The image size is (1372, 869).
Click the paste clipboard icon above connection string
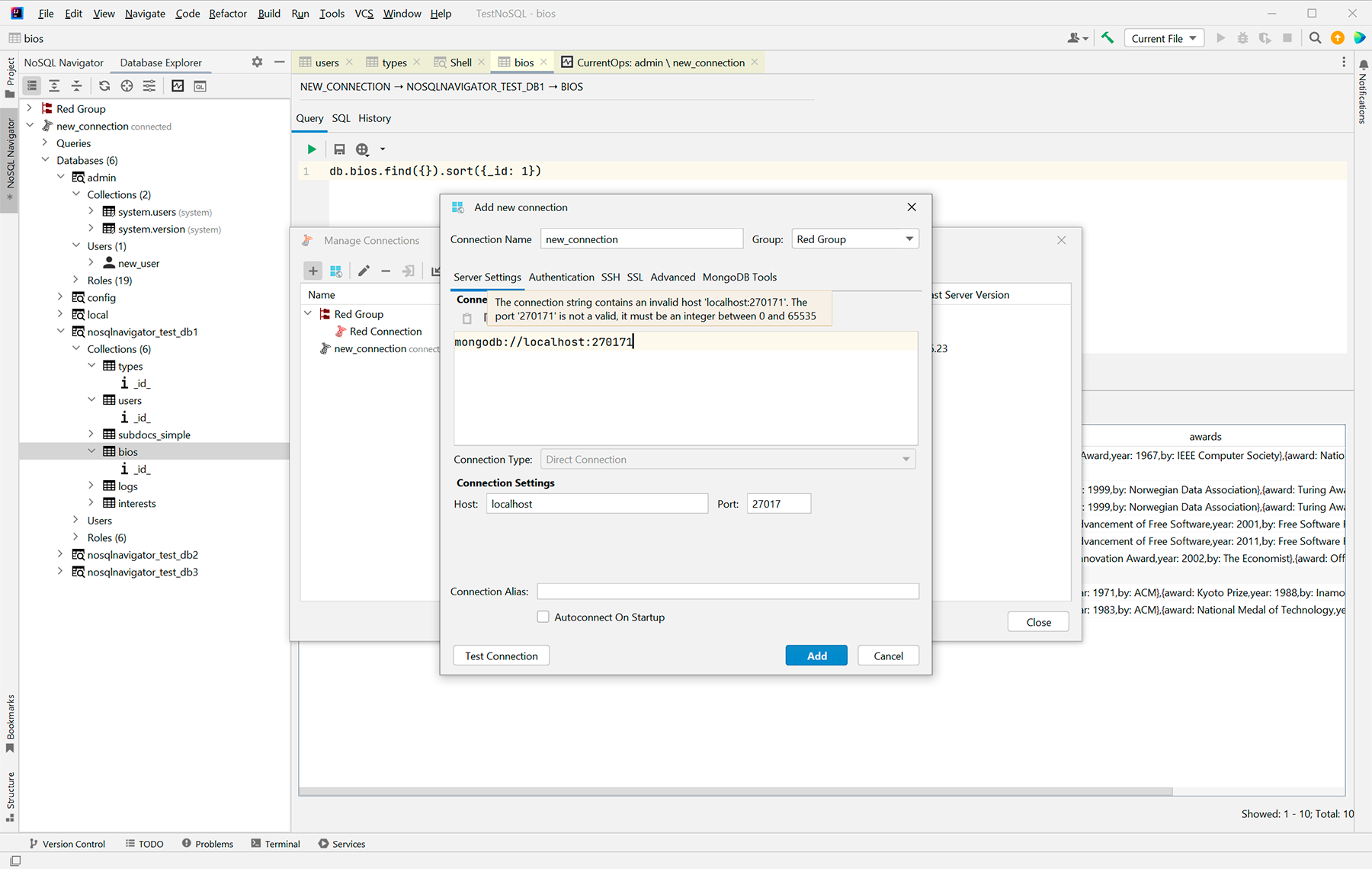click(467, 319)
